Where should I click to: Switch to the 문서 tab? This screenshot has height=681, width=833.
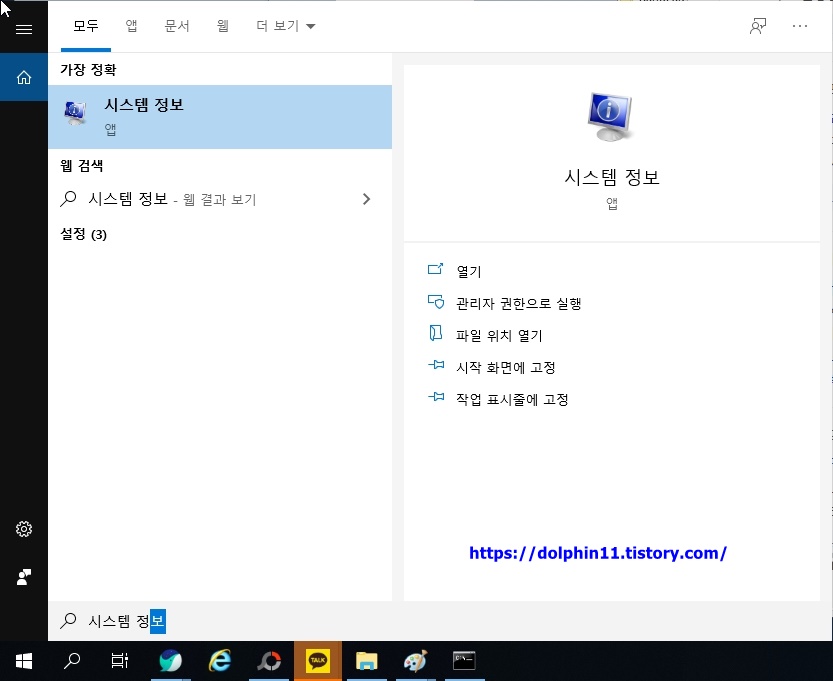177,26
